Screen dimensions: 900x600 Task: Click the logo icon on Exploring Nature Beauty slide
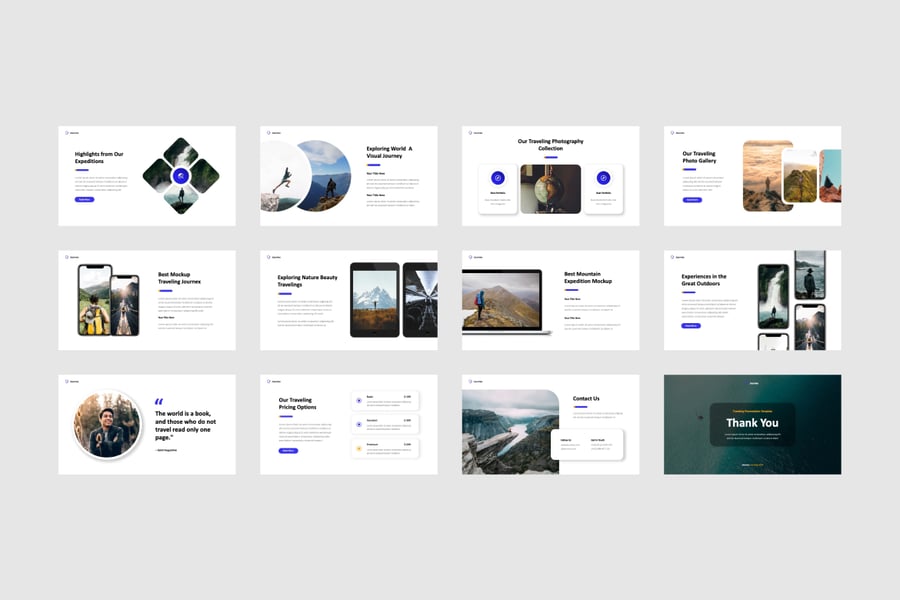click(268, 257)
